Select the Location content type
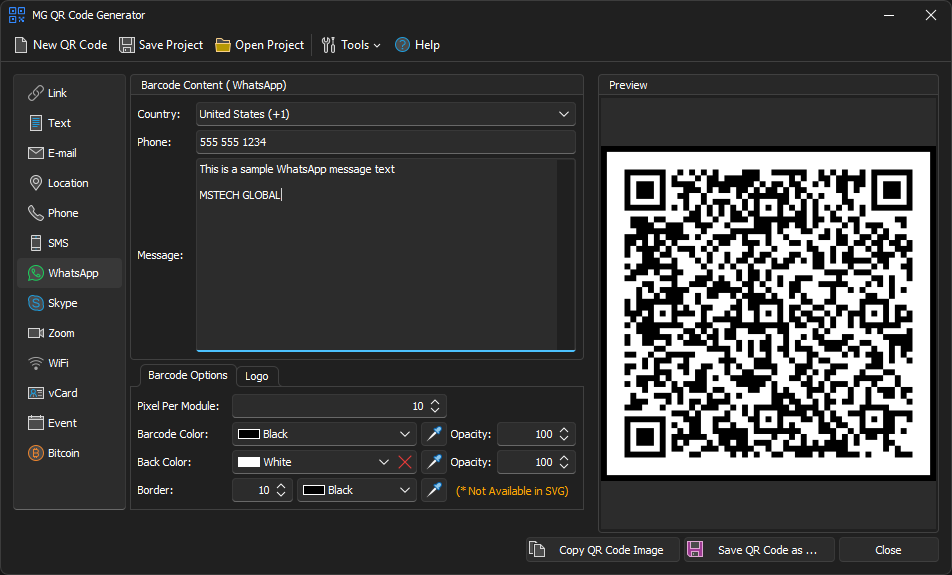 click(x=69, y=183)
